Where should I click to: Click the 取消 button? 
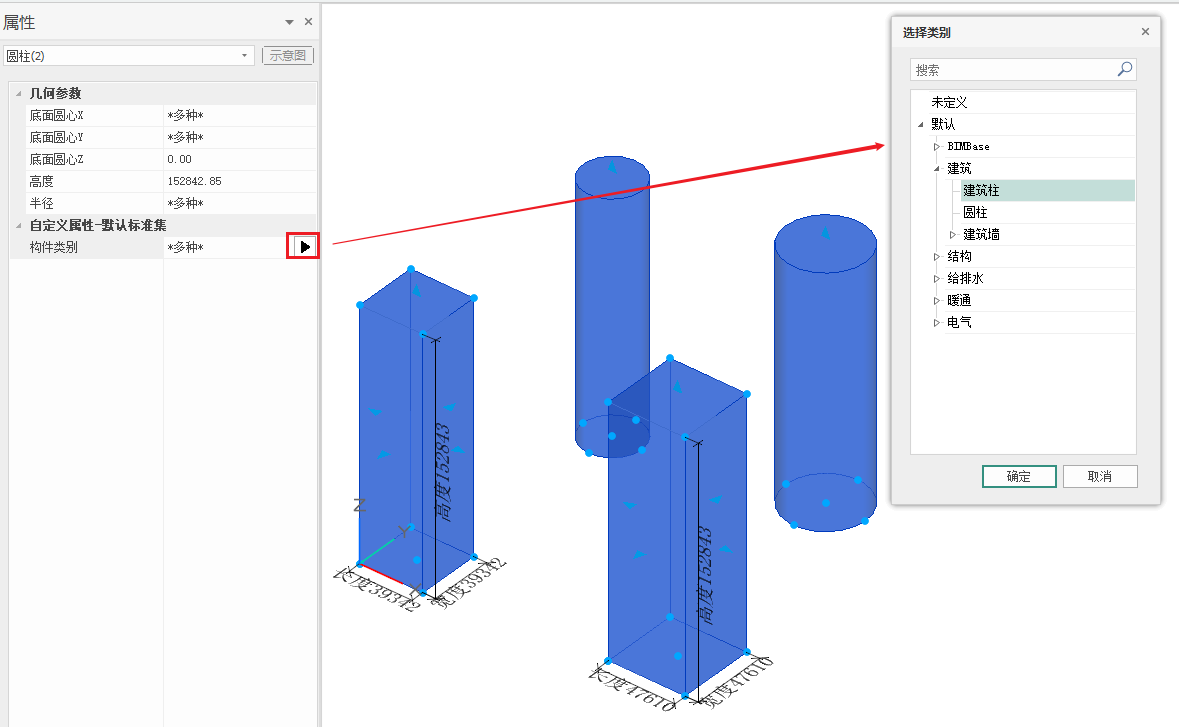[1099, 477]
